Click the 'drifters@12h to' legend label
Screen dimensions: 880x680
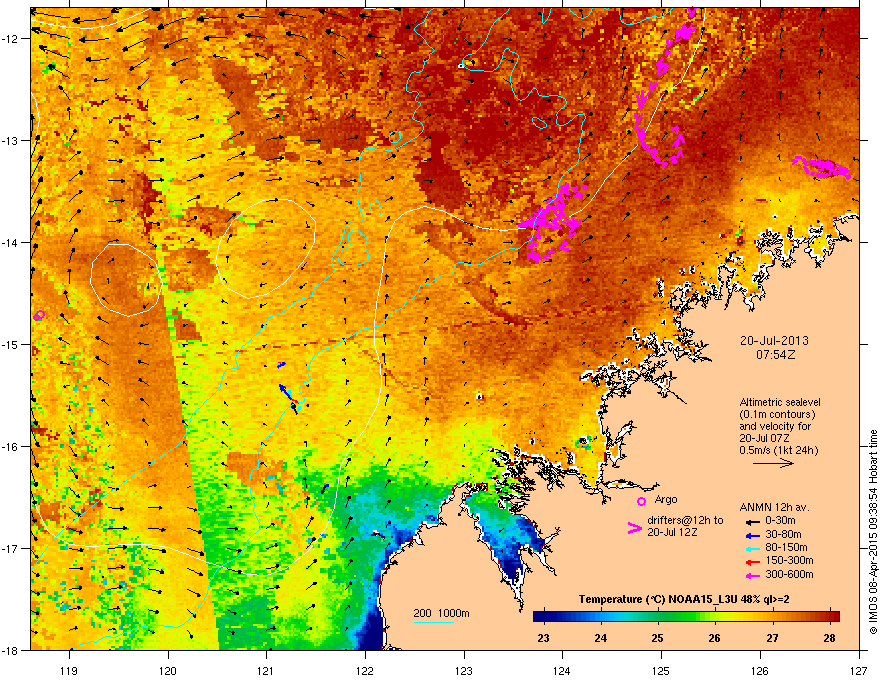point(685,520)
